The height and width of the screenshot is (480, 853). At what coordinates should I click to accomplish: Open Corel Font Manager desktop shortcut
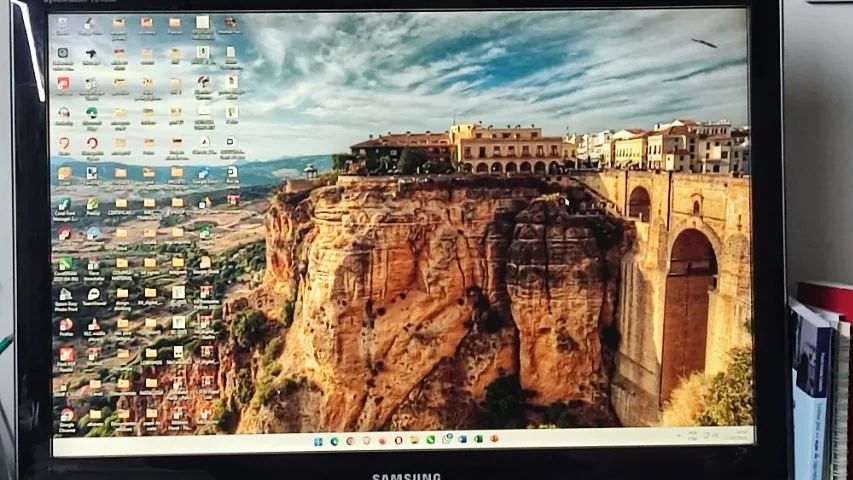[64, 210]
